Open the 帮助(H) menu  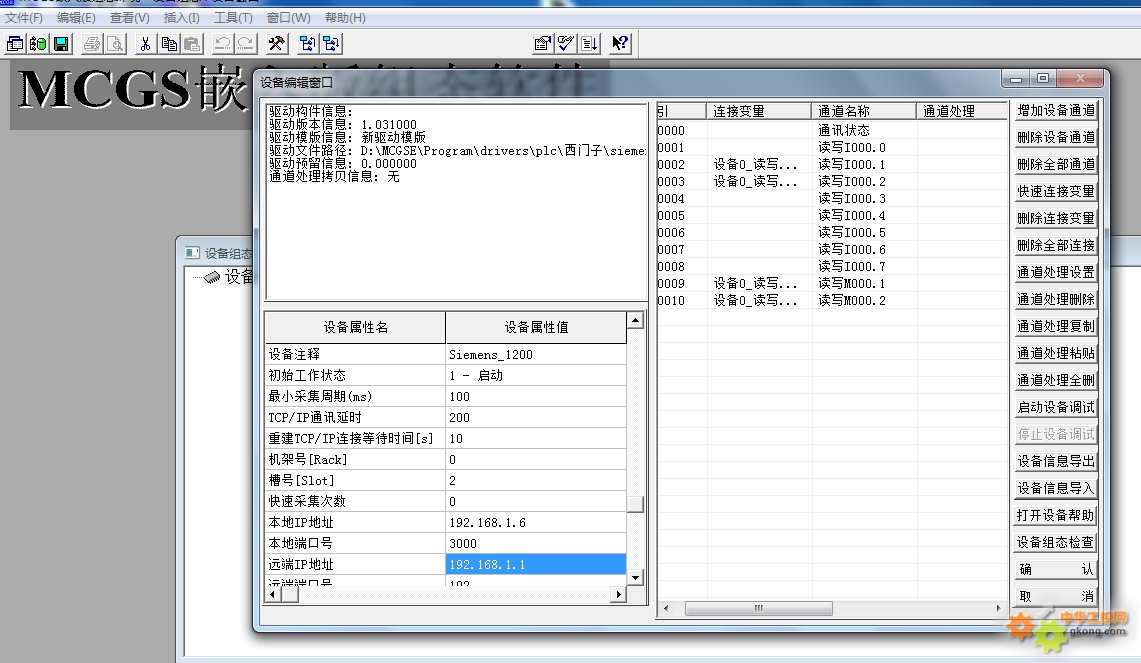[x=345, y=17]
